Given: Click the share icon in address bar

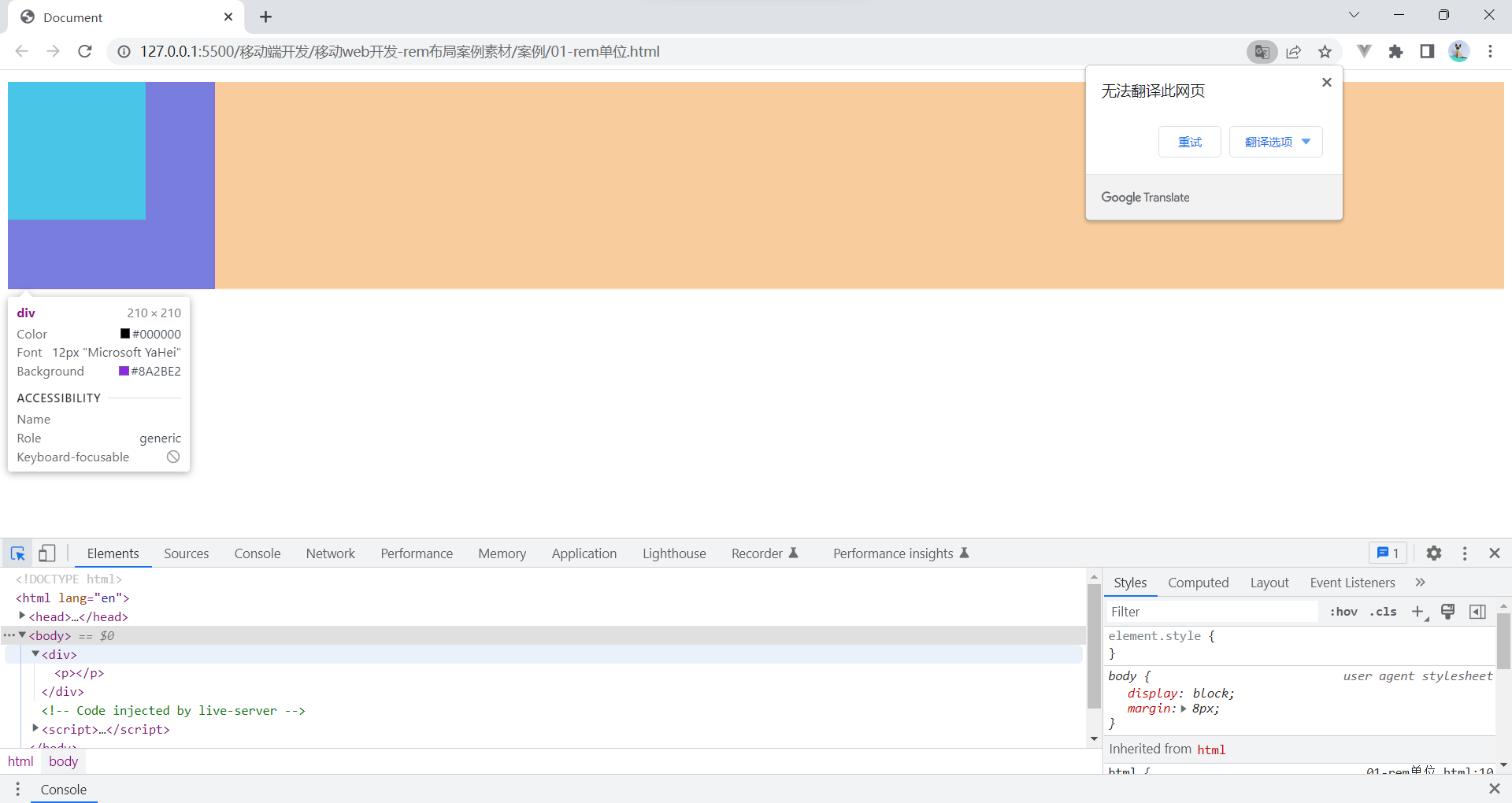Looking at the screenshot, I should [1294, 51].
